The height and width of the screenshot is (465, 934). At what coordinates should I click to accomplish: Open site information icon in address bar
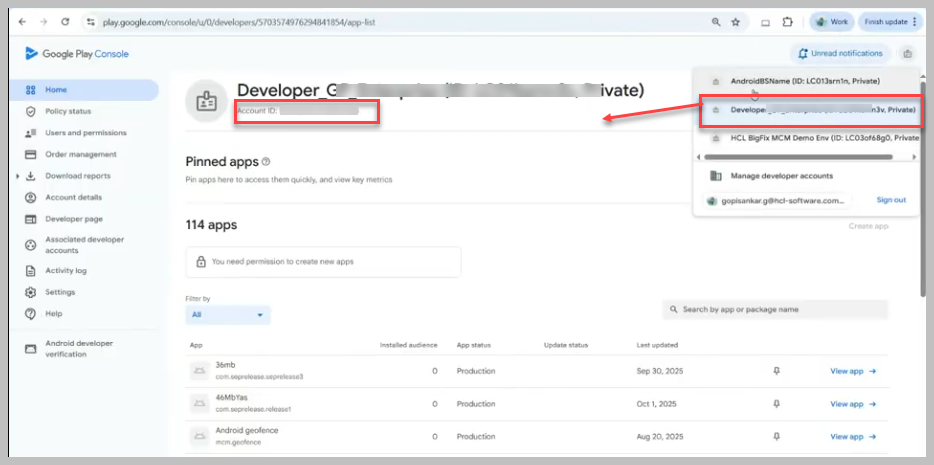(x=91, y=22)
